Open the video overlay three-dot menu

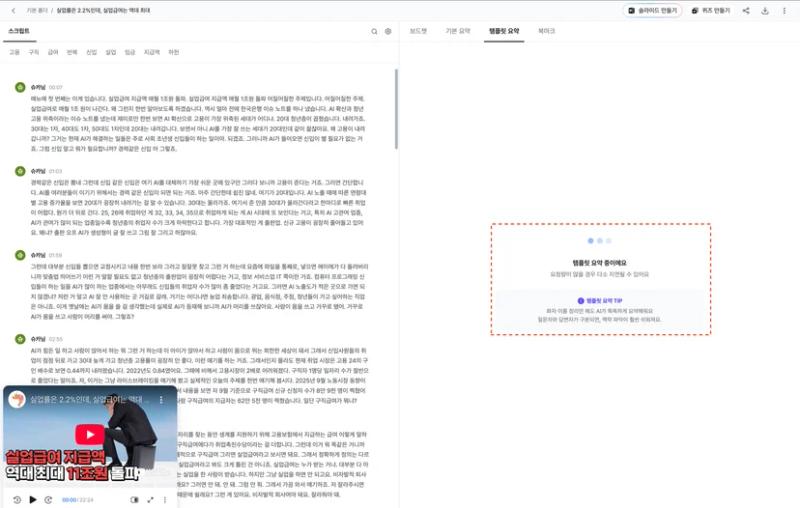click(161, 400)
